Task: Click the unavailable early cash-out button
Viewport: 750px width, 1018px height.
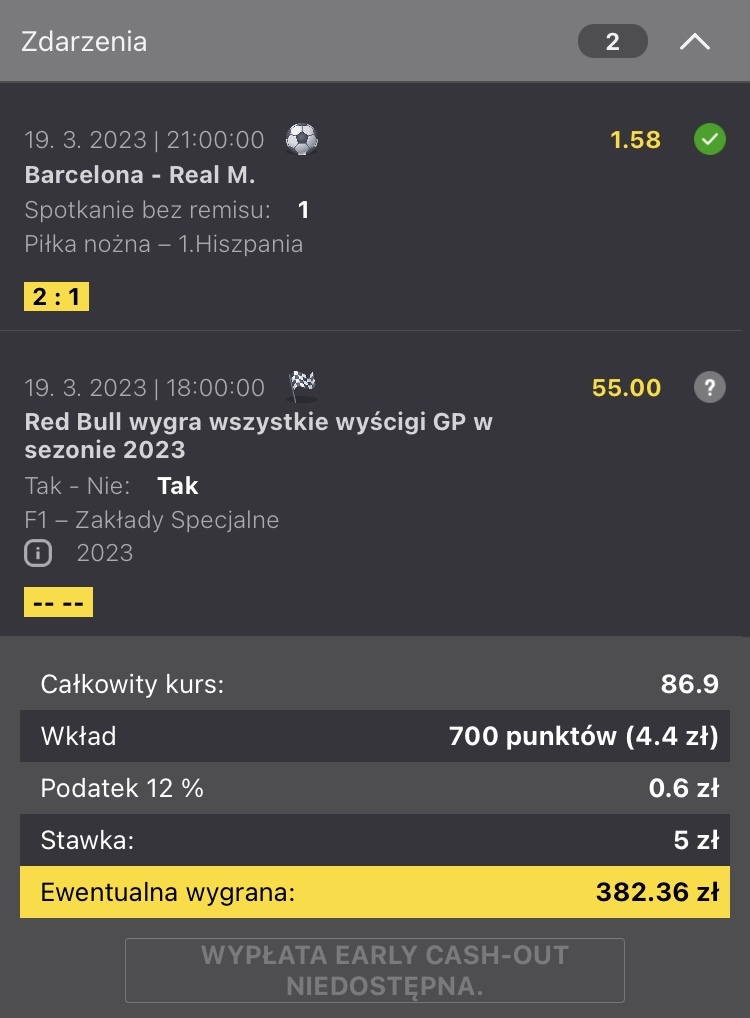Action: point(375,970)
